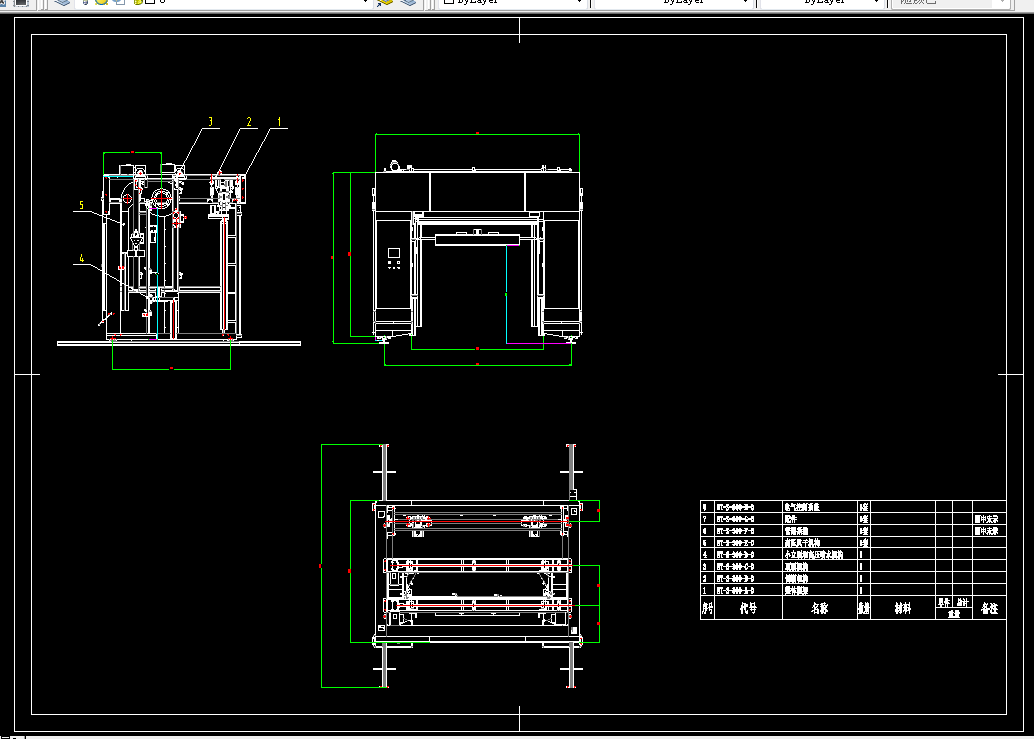Select balloon number 3 in side view
The height and width of the screenshot is (739, 1034).
pos(210,122)
